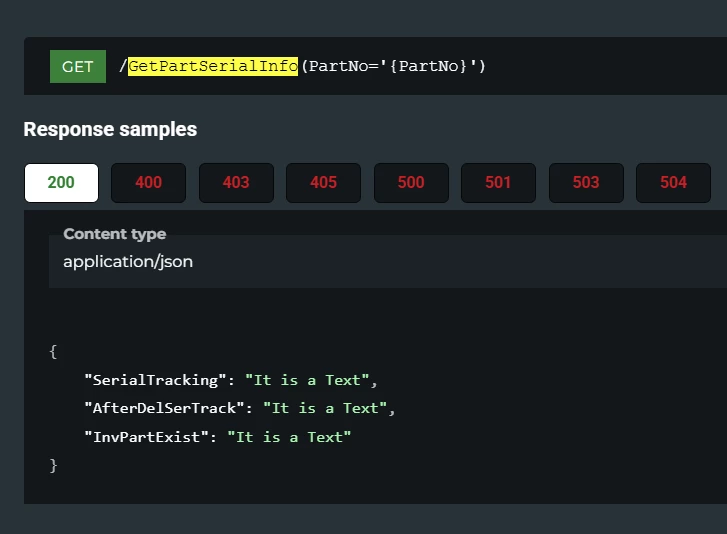View the 500 response sample tab
The image size is (727, 534).
click(x=411, y=182)
